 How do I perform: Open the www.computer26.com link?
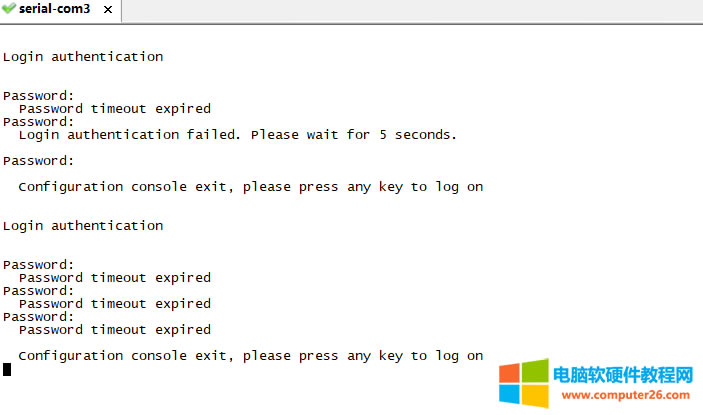point(622,395)
